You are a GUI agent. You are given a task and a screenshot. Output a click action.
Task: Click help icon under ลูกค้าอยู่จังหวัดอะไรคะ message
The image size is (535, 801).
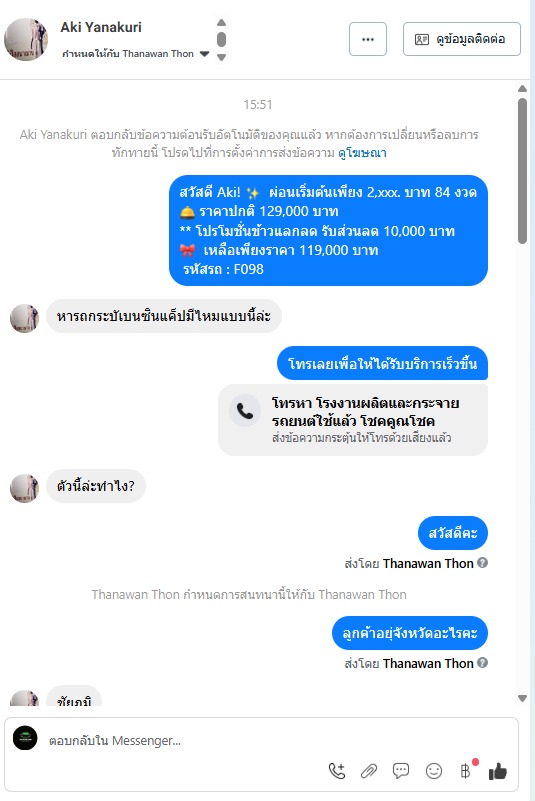click(482, 663)
